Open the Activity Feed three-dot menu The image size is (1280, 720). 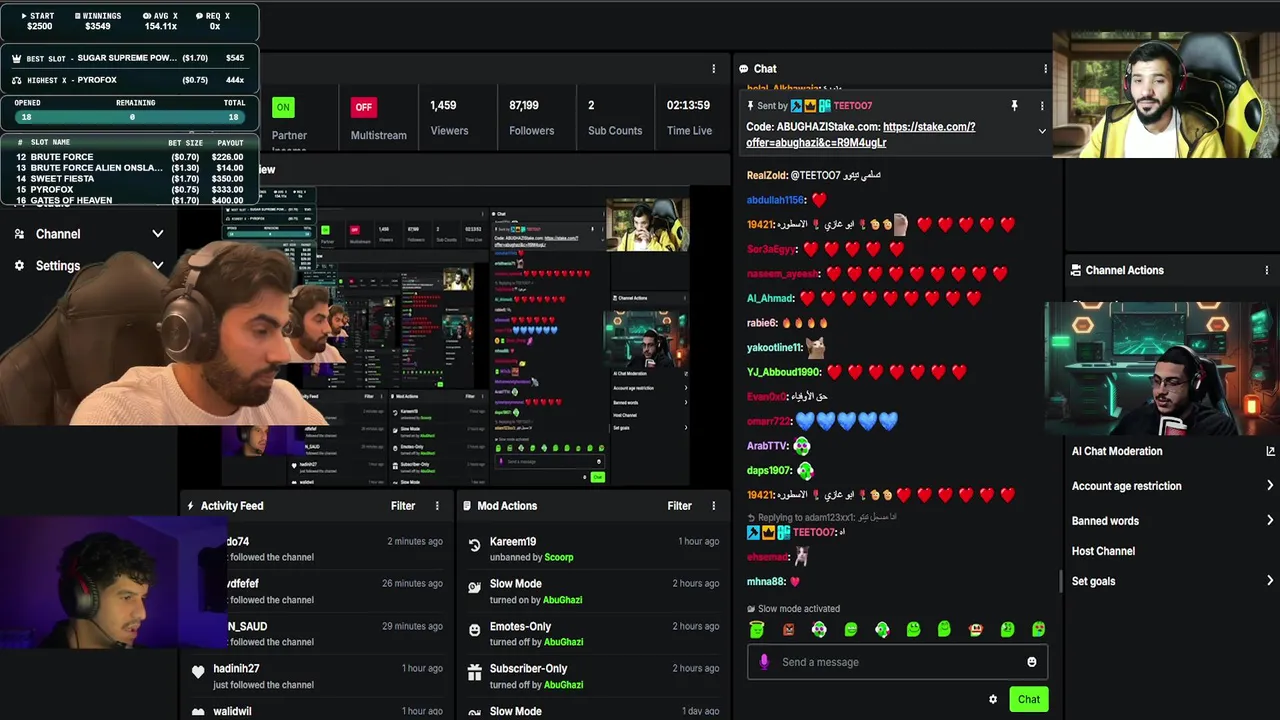437,506
